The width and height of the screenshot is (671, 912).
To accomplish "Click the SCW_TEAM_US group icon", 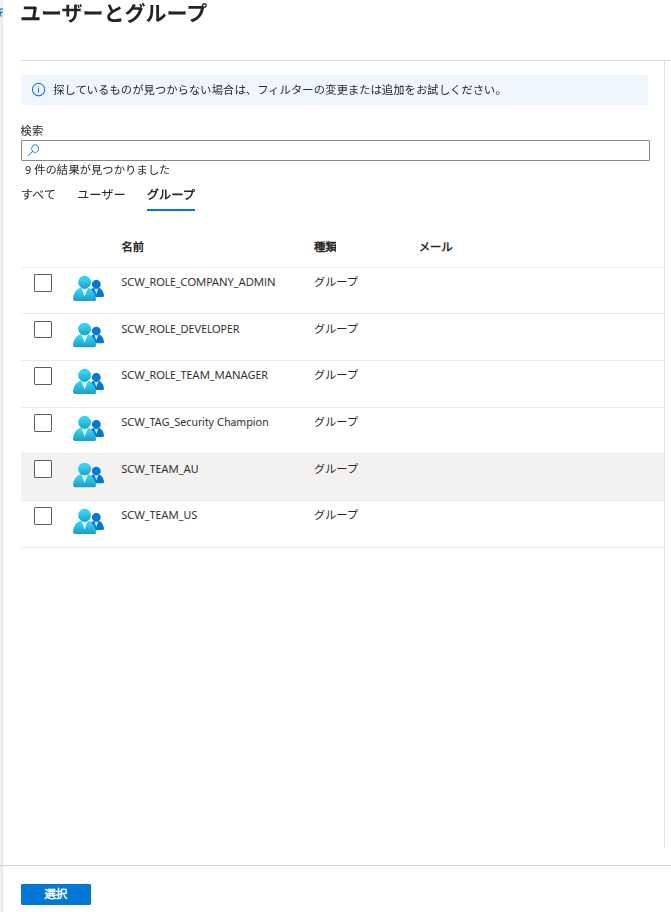I will coord(88,521).
